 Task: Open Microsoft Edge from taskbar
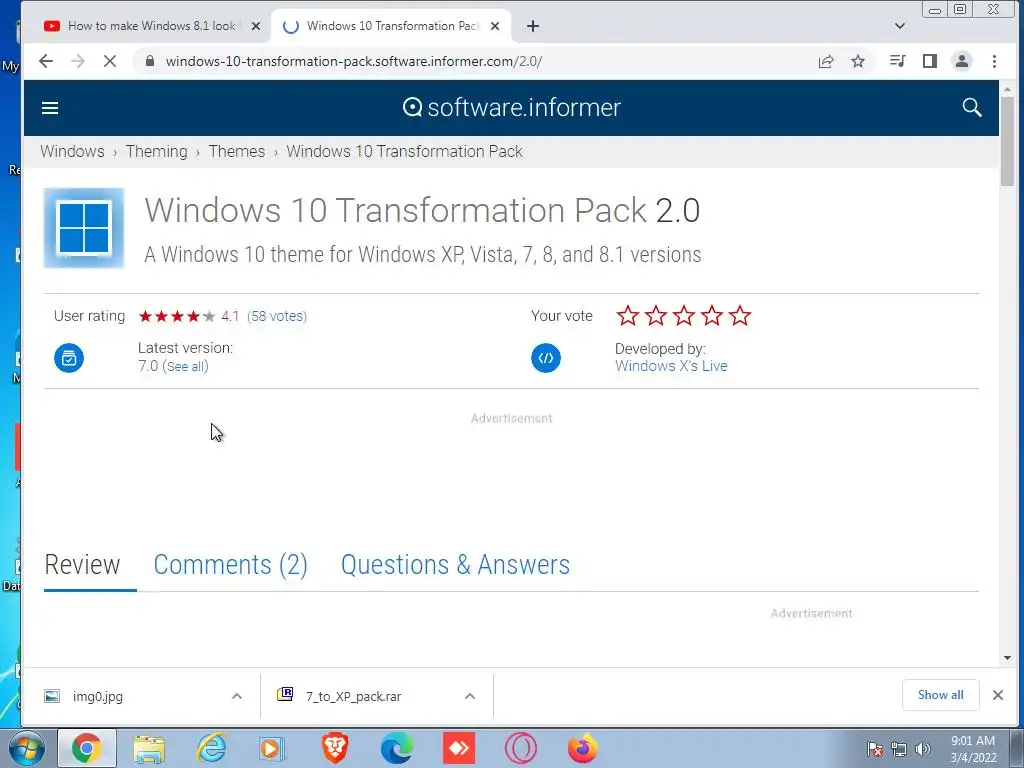(397, 748)
